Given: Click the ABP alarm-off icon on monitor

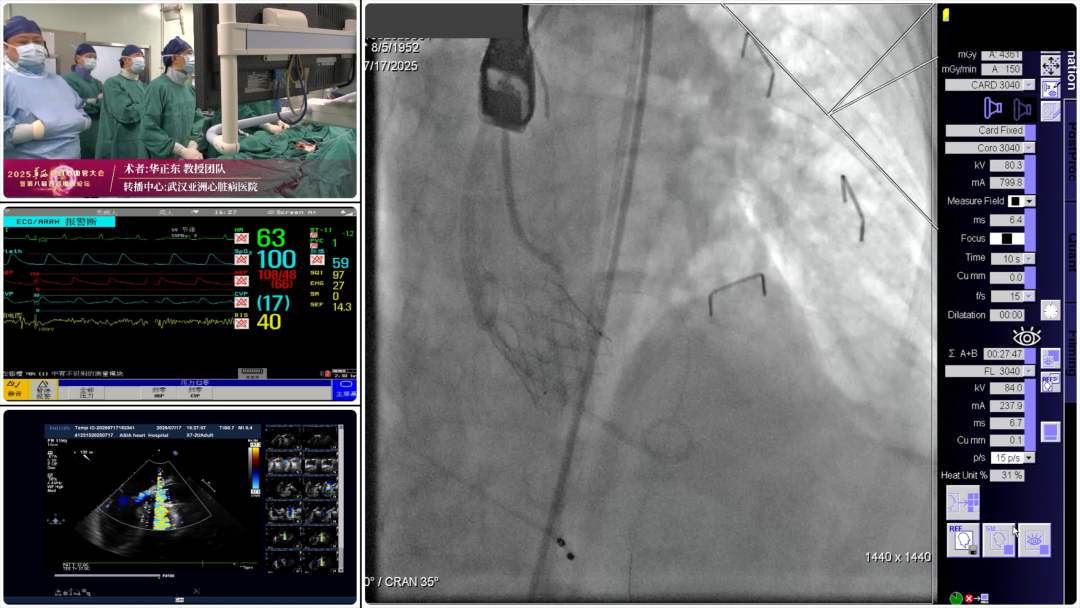Looking at the screenshot, I should tap(241, 281).
